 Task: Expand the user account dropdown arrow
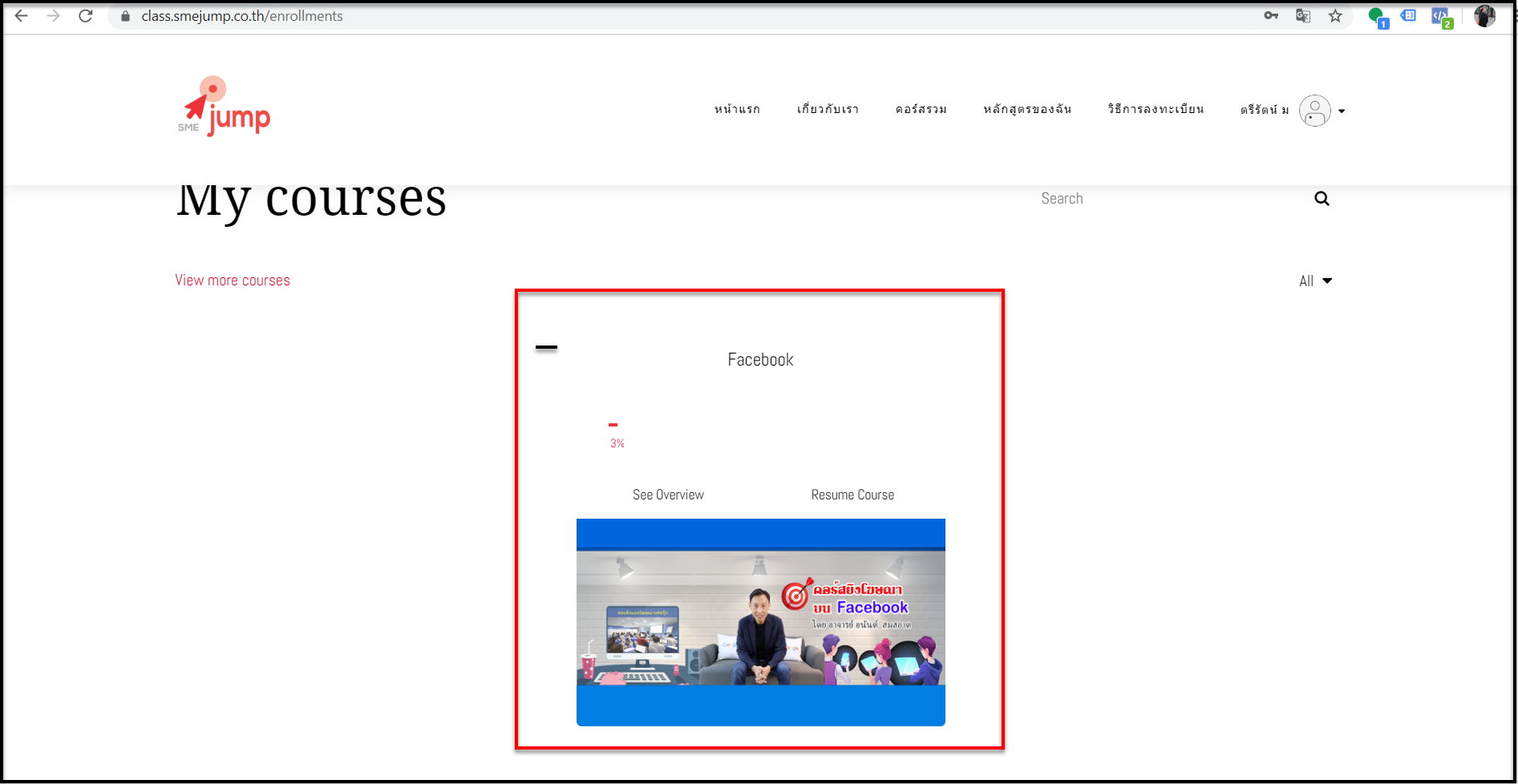point(1342,111)
